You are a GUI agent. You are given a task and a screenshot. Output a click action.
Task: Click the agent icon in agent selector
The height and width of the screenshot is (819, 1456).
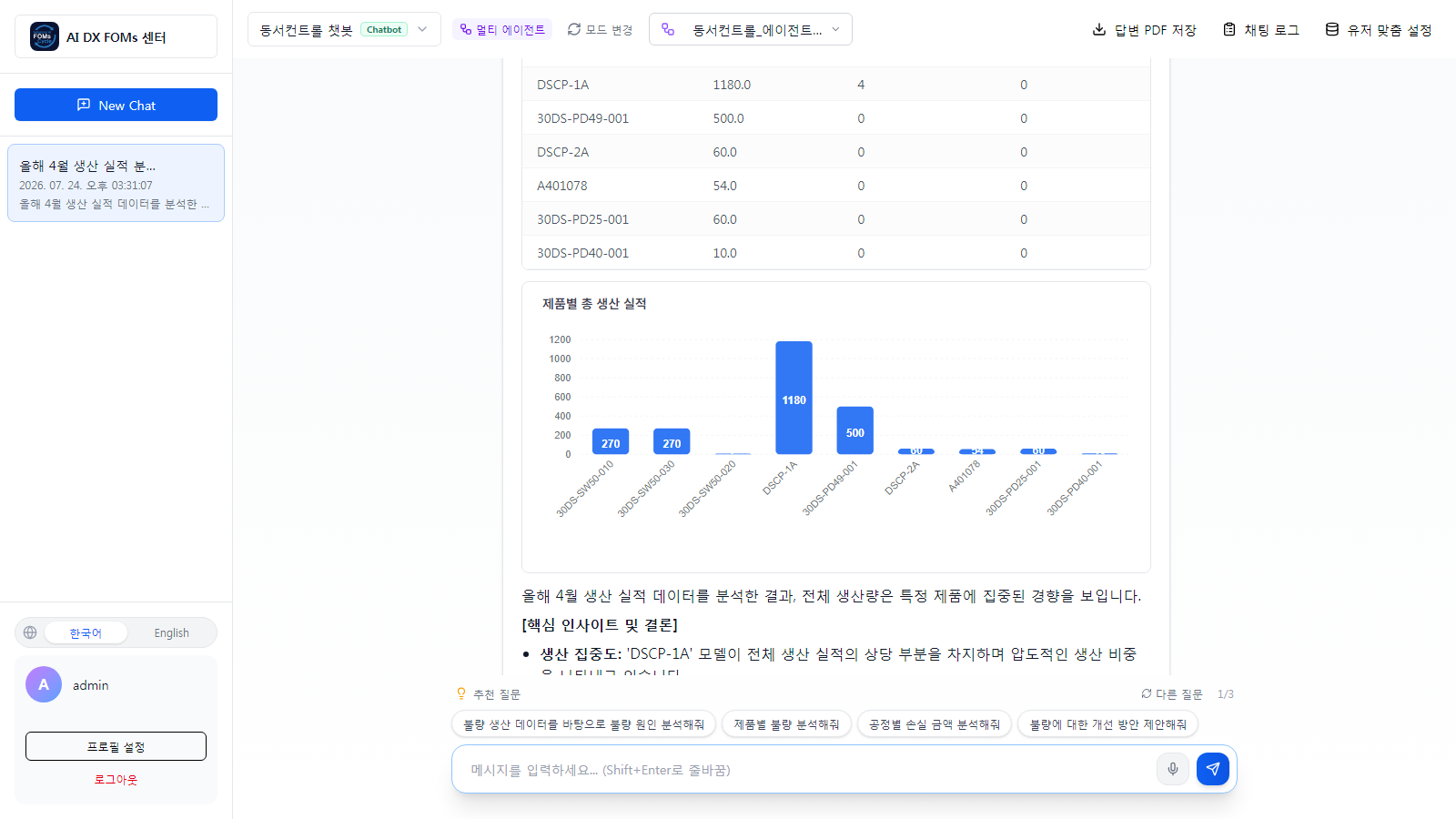point(668,29)
